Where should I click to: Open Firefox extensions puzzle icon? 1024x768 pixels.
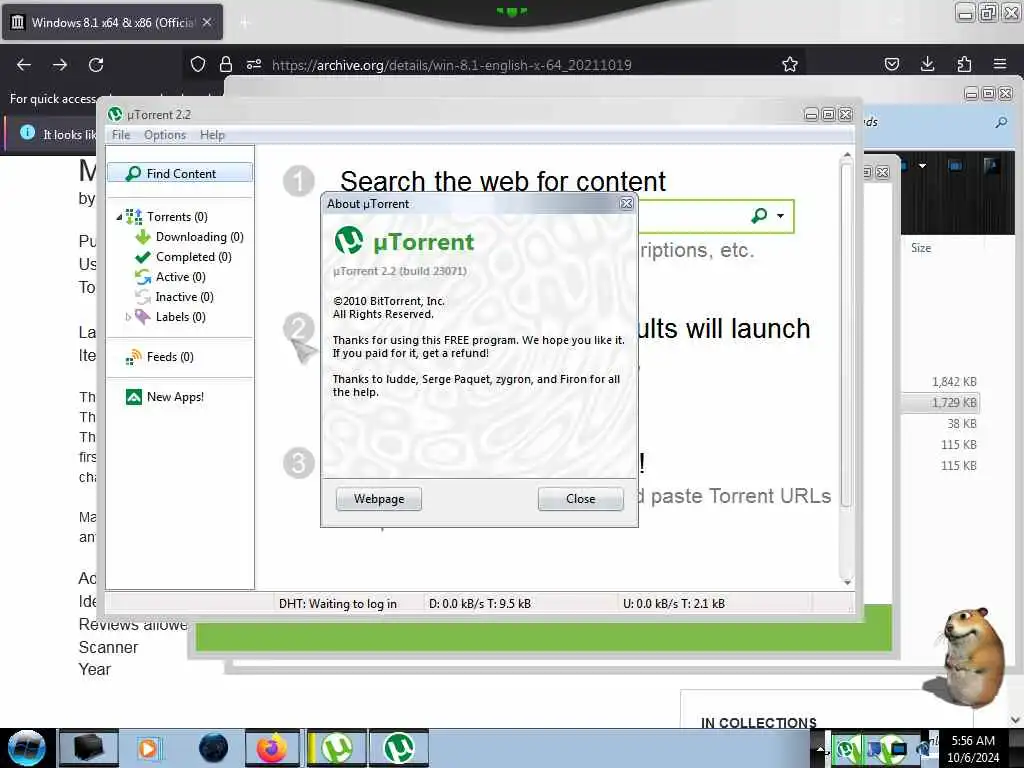964,64
